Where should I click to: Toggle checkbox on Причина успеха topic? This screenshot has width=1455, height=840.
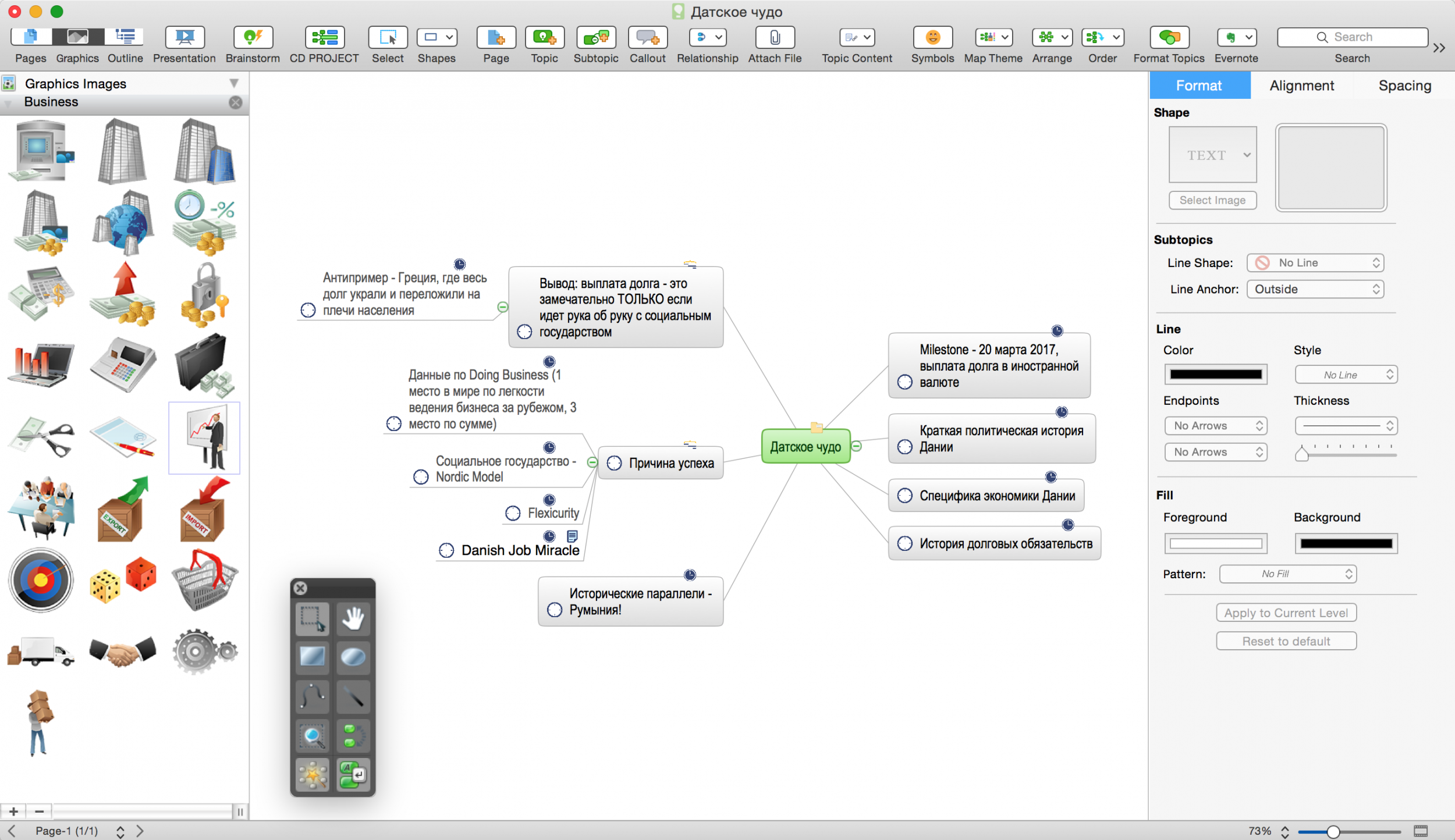614,463
